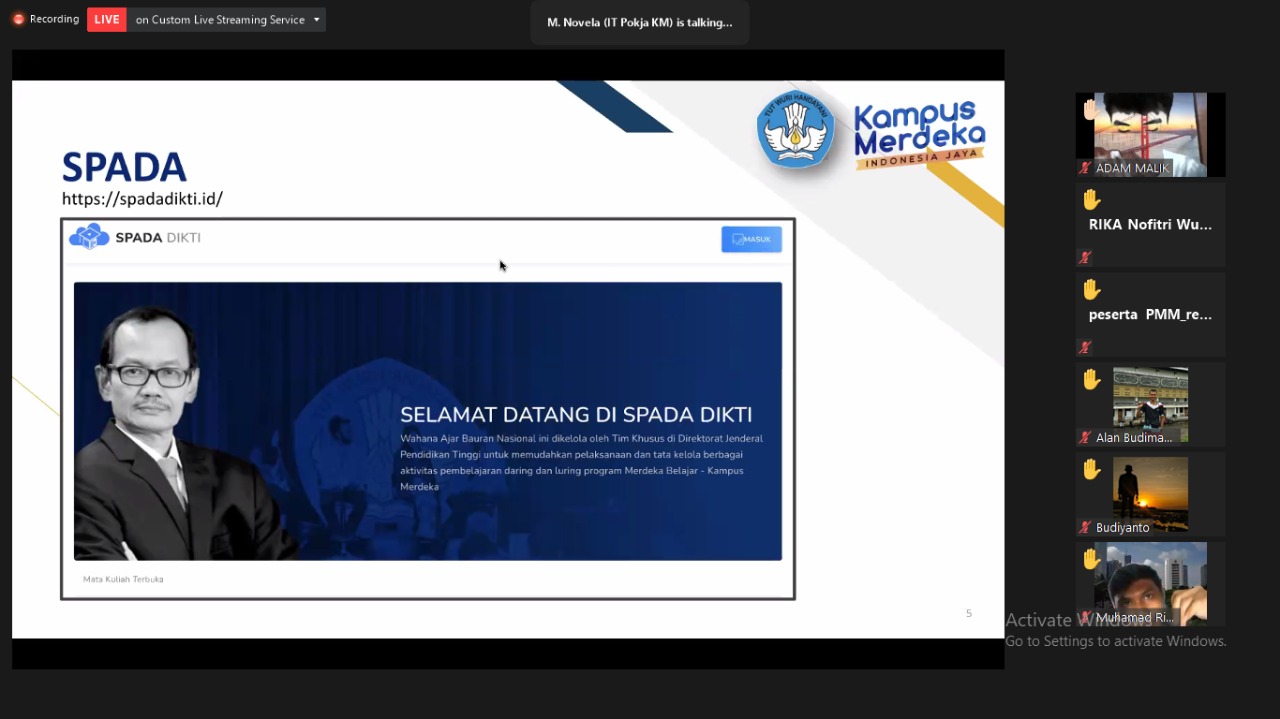Click muted microphone icon beside Budiyanto
Viewport: 1280px width, 719px height.
[1085, 527]
